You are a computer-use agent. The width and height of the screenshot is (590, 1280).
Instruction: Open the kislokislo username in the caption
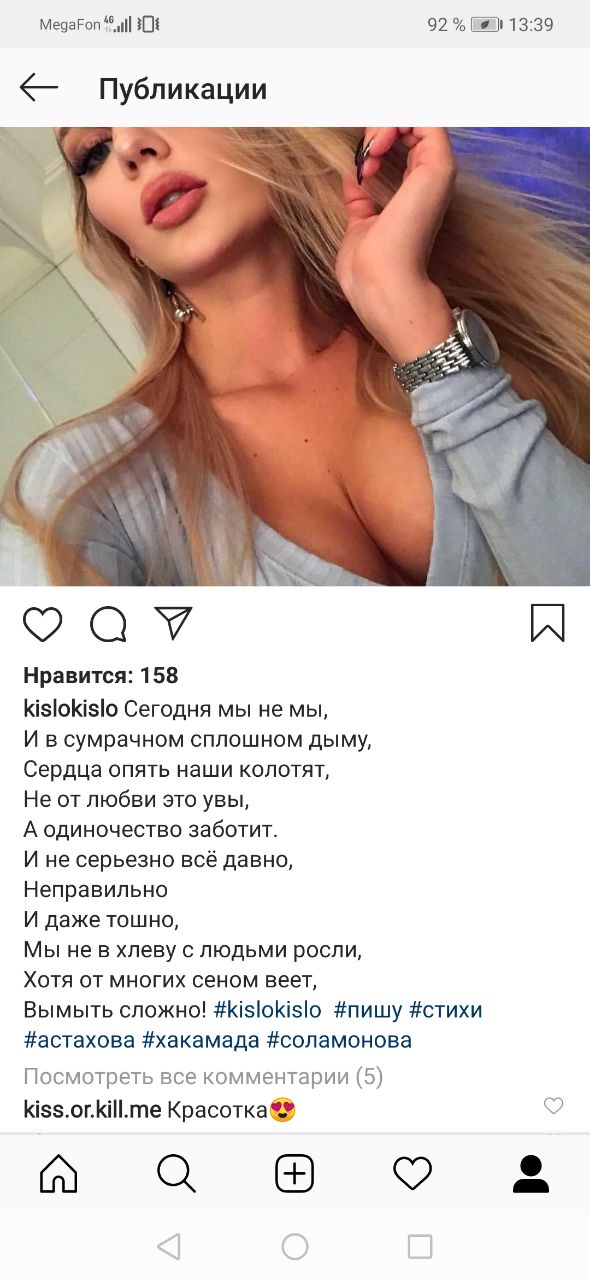click(x=70, y=709)
